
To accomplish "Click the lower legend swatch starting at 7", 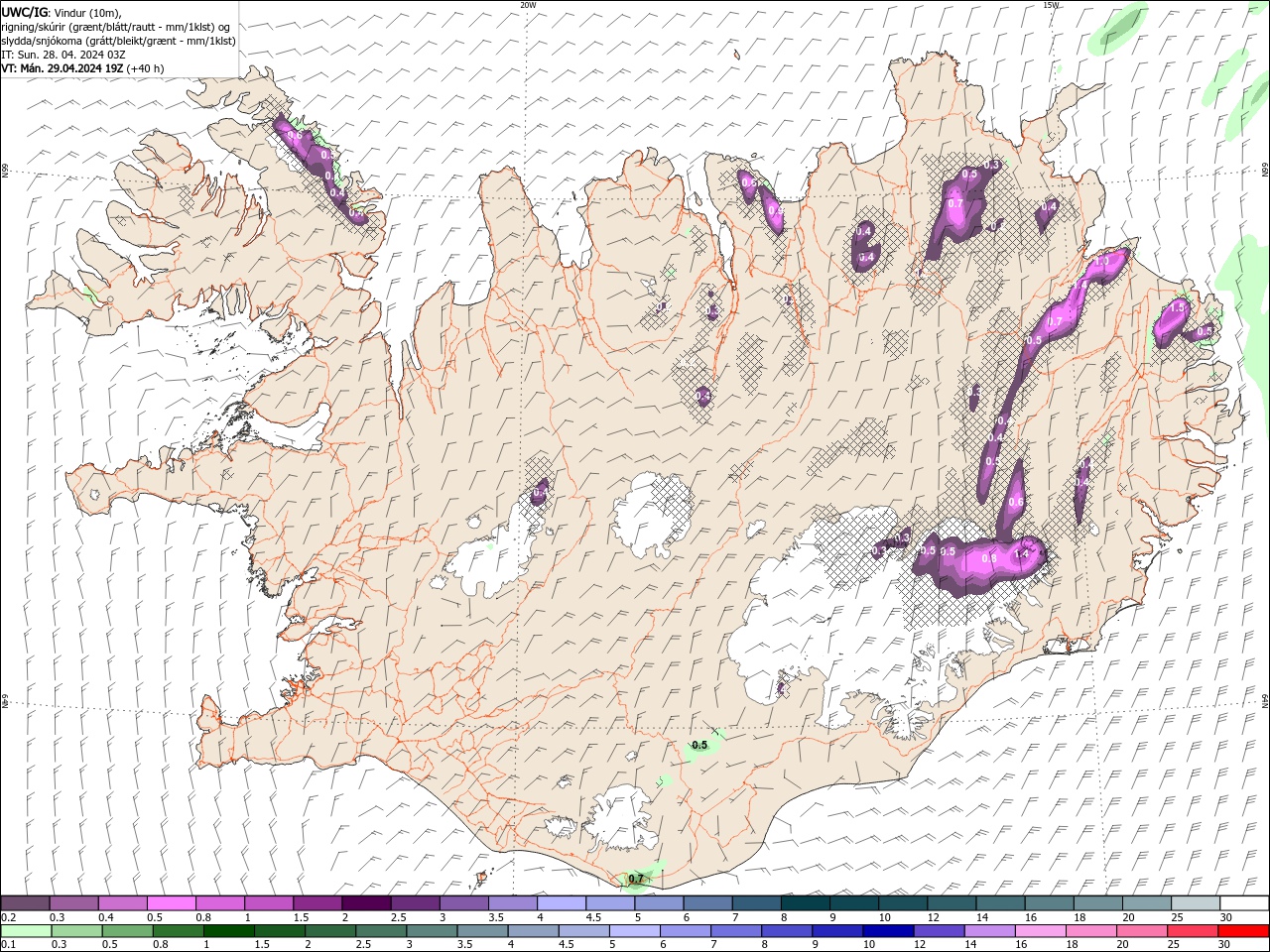I will (735, 931).
